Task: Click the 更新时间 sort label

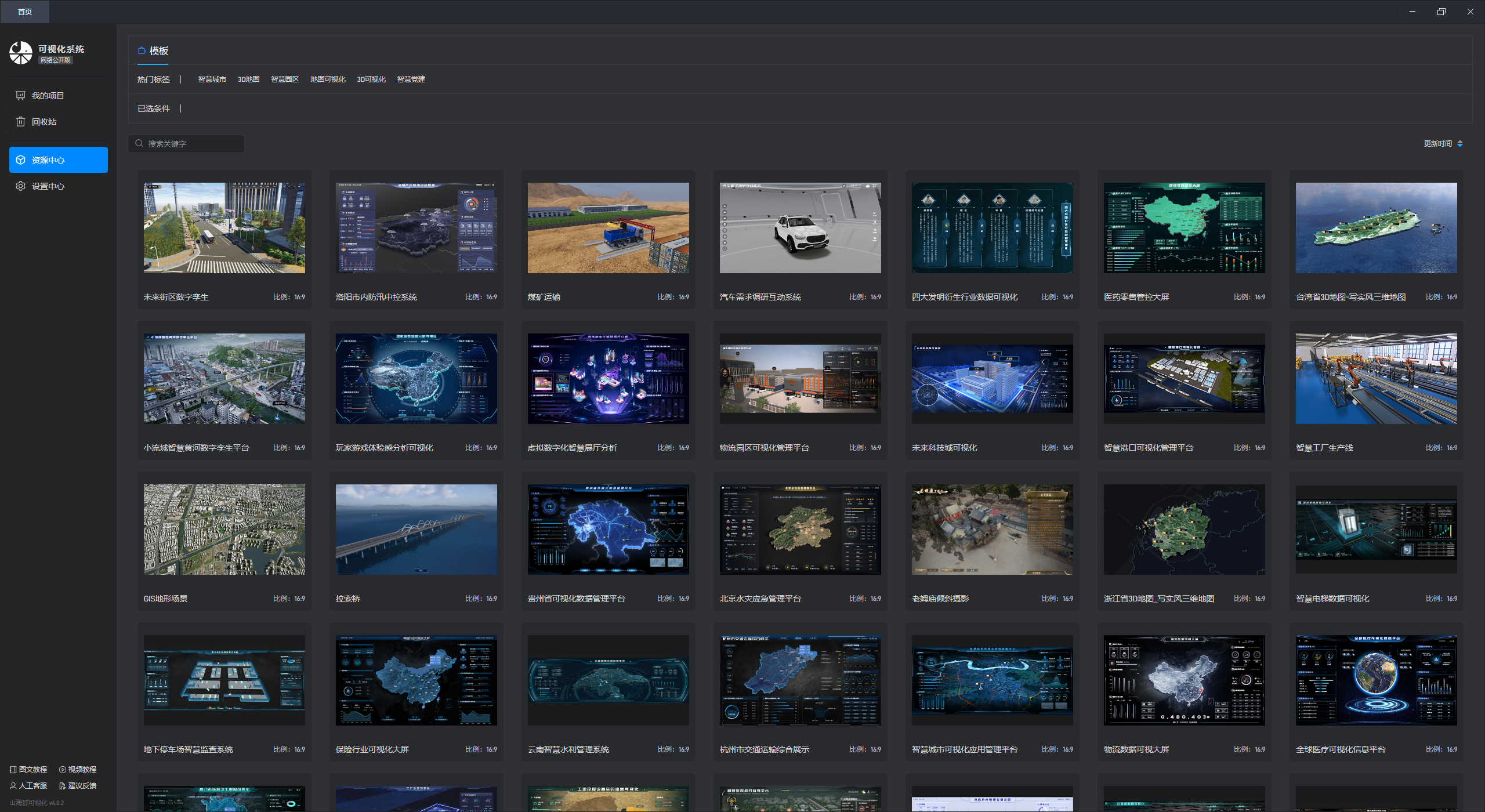Action: (1437, 143)
